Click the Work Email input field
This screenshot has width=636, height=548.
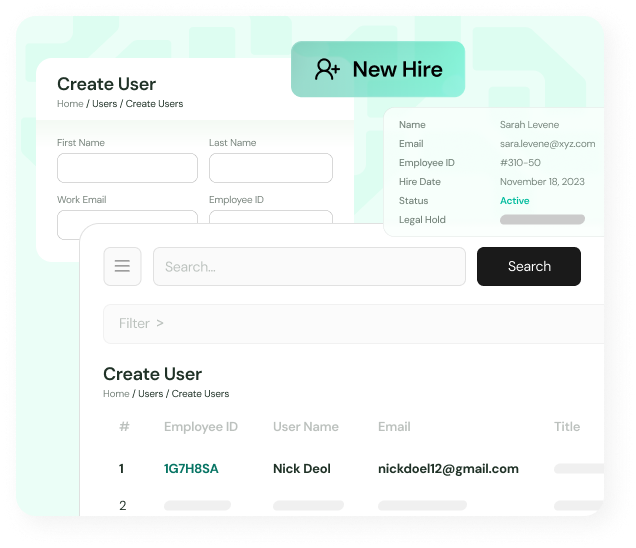(127, 221)
